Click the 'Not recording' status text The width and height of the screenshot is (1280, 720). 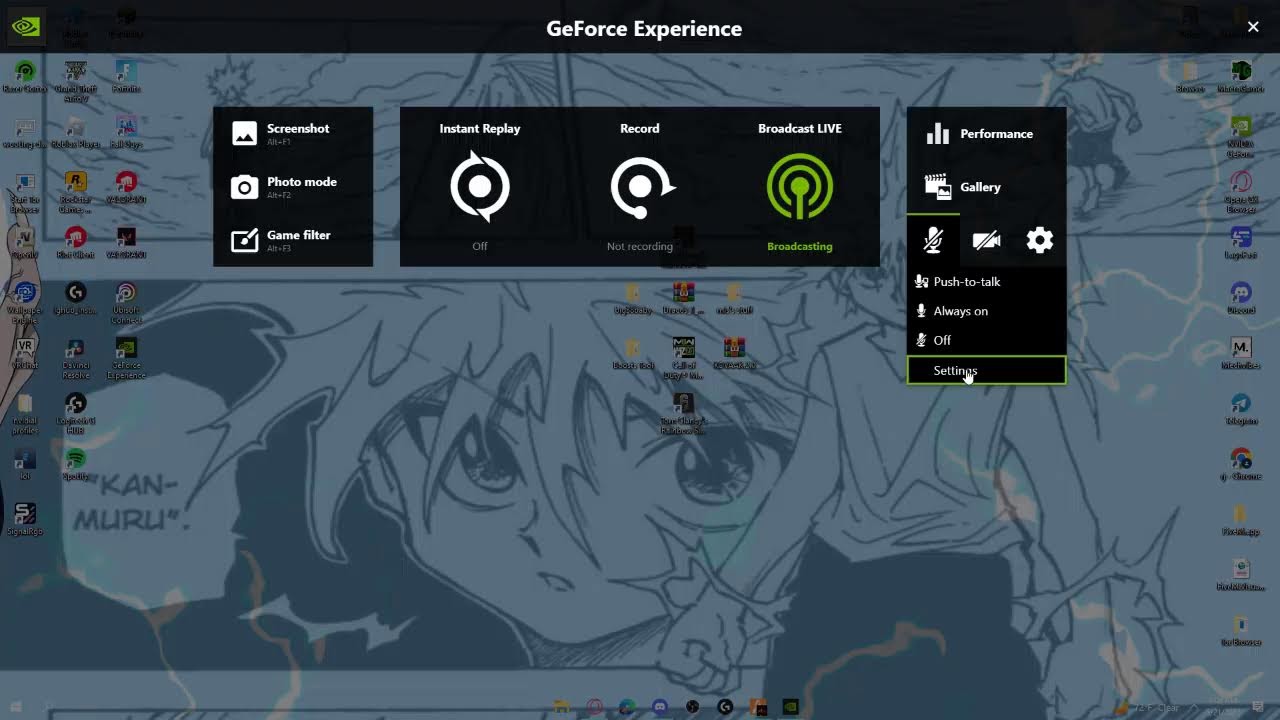coord(640,246)
